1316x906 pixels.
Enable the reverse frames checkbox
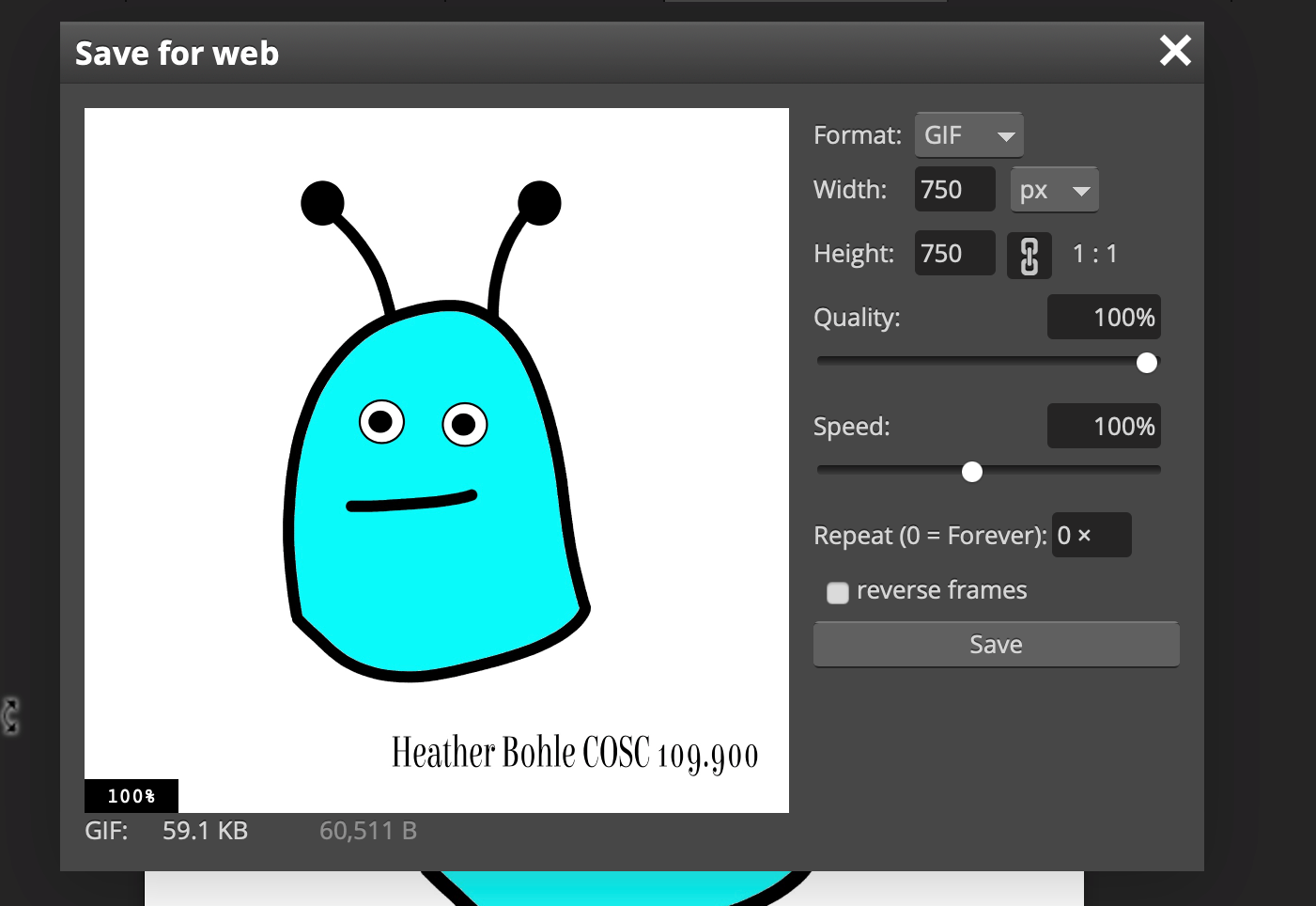(837, 592)
